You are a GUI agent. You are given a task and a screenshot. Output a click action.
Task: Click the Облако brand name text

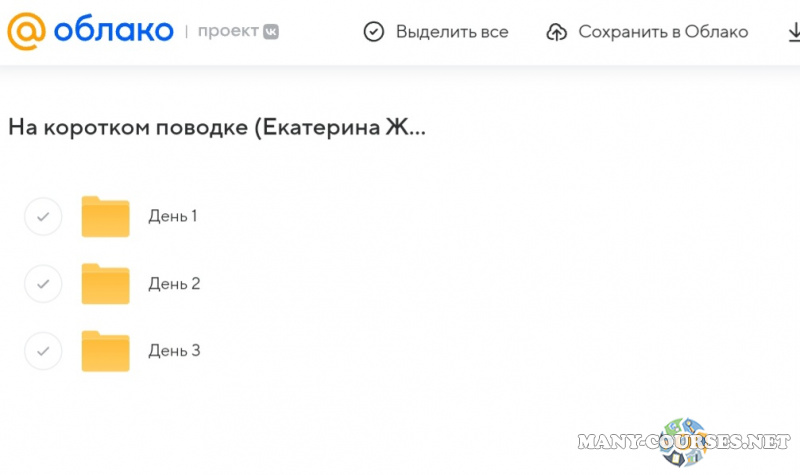point(112,31)
